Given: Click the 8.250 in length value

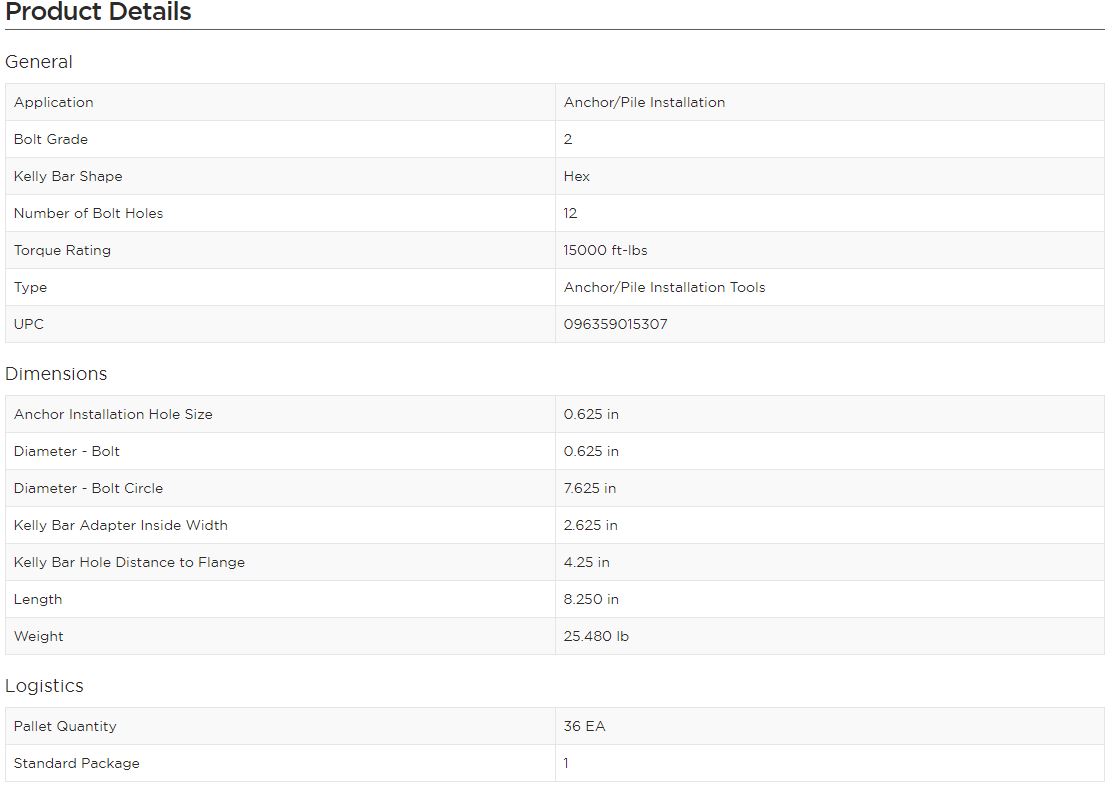Looking at the screenshot, I should 591,600.
